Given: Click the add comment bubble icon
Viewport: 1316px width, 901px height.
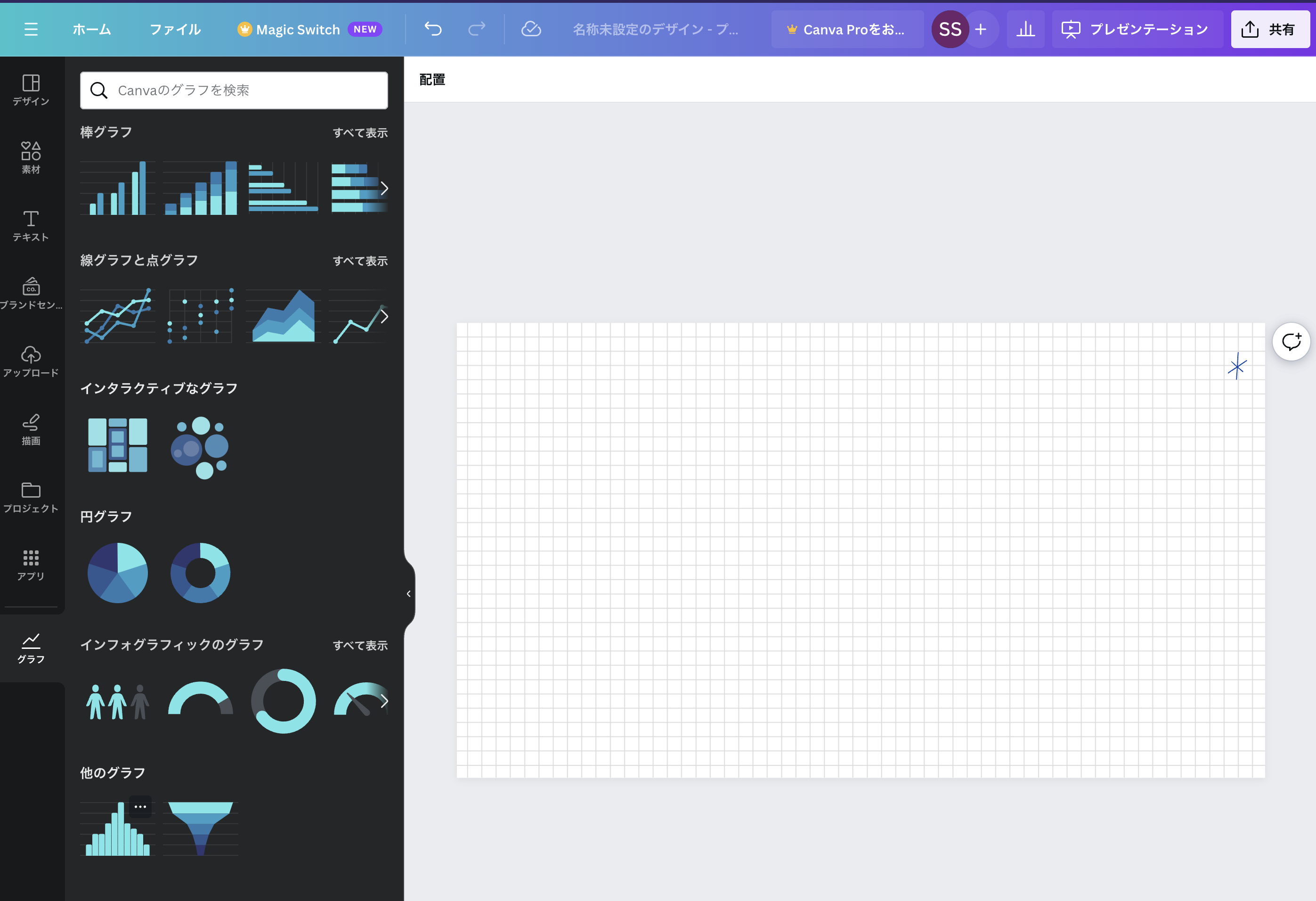Looking at the screenshot, I should [x=1291, y=342].
